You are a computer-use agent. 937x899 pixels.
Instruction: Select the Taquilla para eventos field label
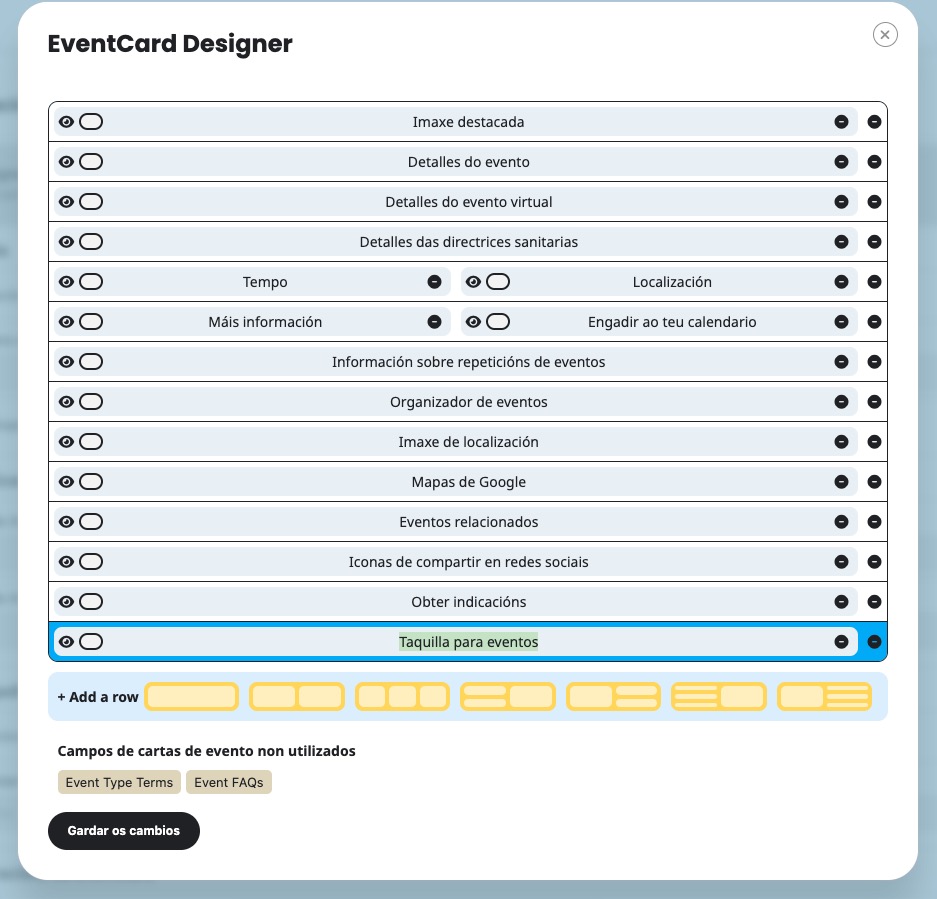point(468,642)
